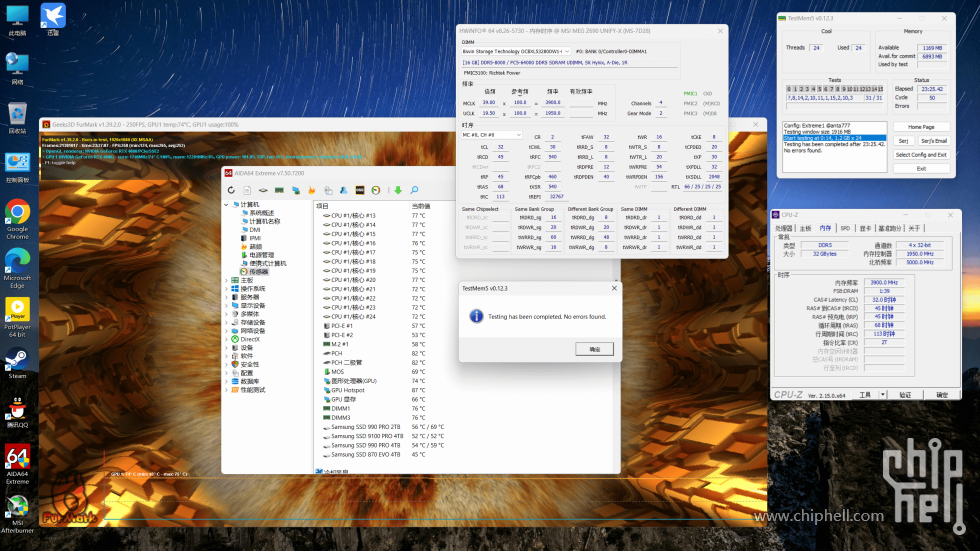Image resolution: width=980 pixels, height=551 pixels.
Task: Launch the flame stability test in AIDA64 toolbar
Action: pyautogui.click(x=312, y=190)
